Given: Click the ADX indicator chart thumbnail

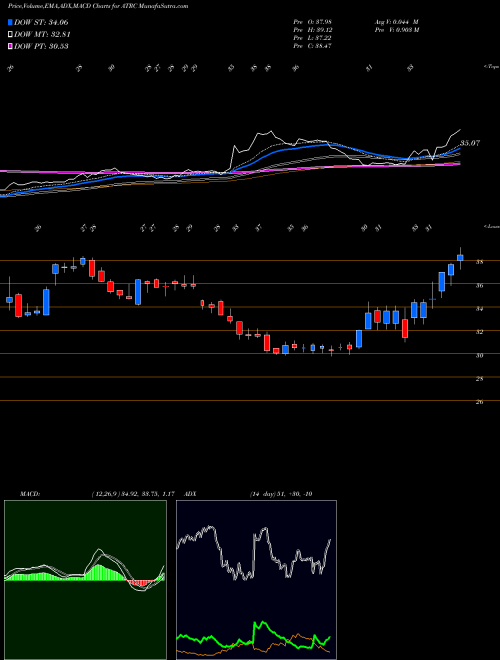Looking at the screenshot, I should (x=256, y=579).
